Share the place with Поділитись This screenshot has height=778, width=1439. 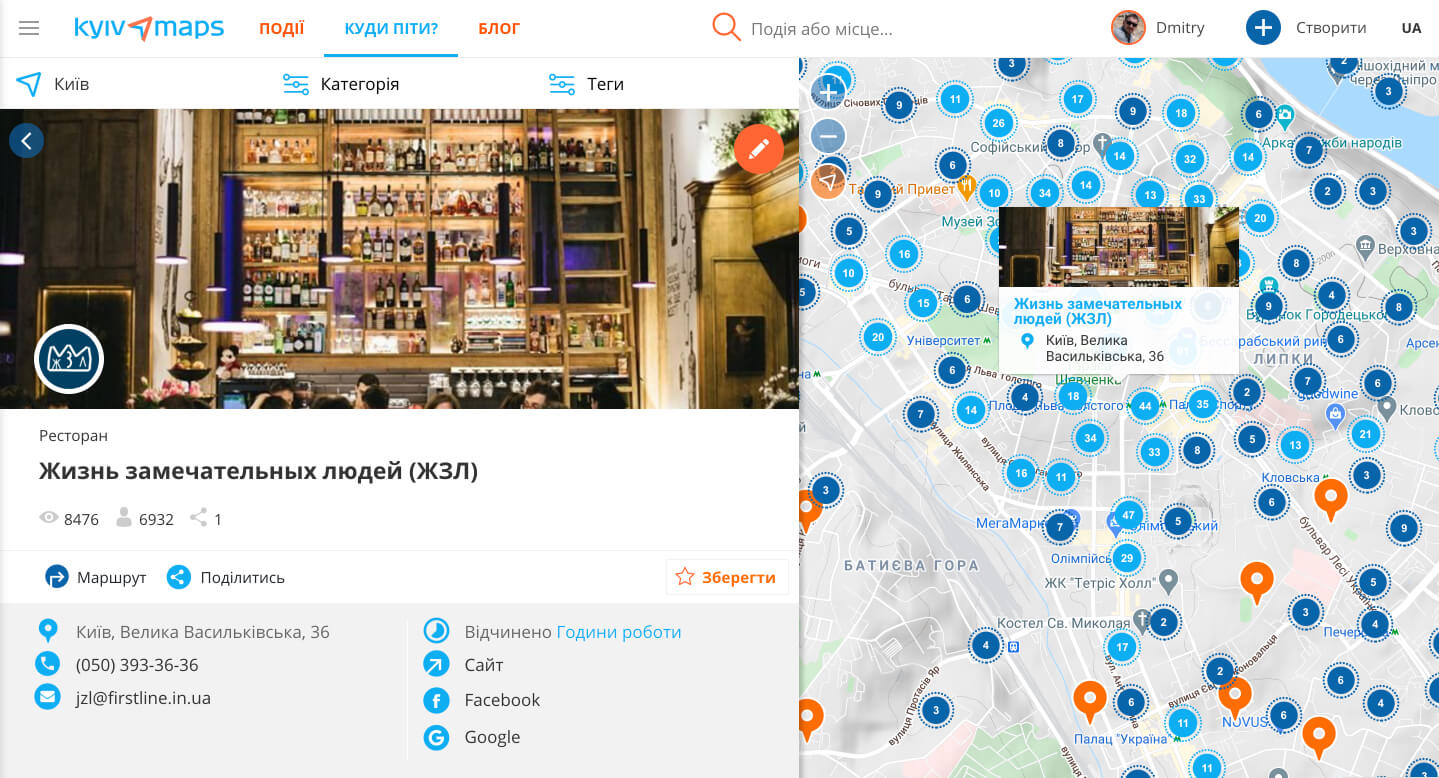pos(226,577)
